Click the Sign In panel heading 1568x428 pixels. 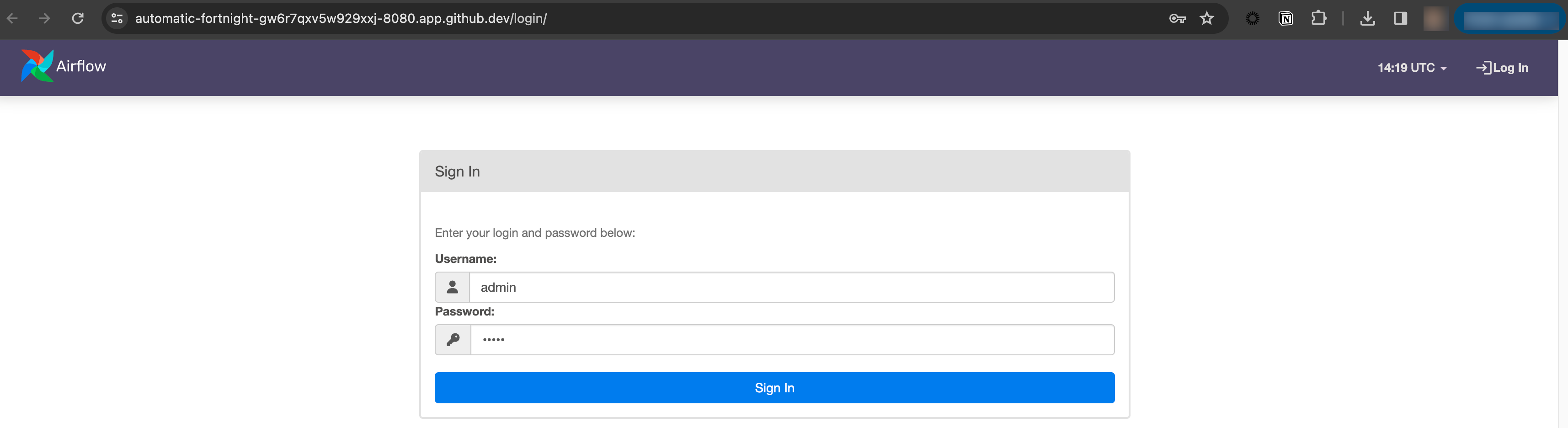tap(457, 171)
